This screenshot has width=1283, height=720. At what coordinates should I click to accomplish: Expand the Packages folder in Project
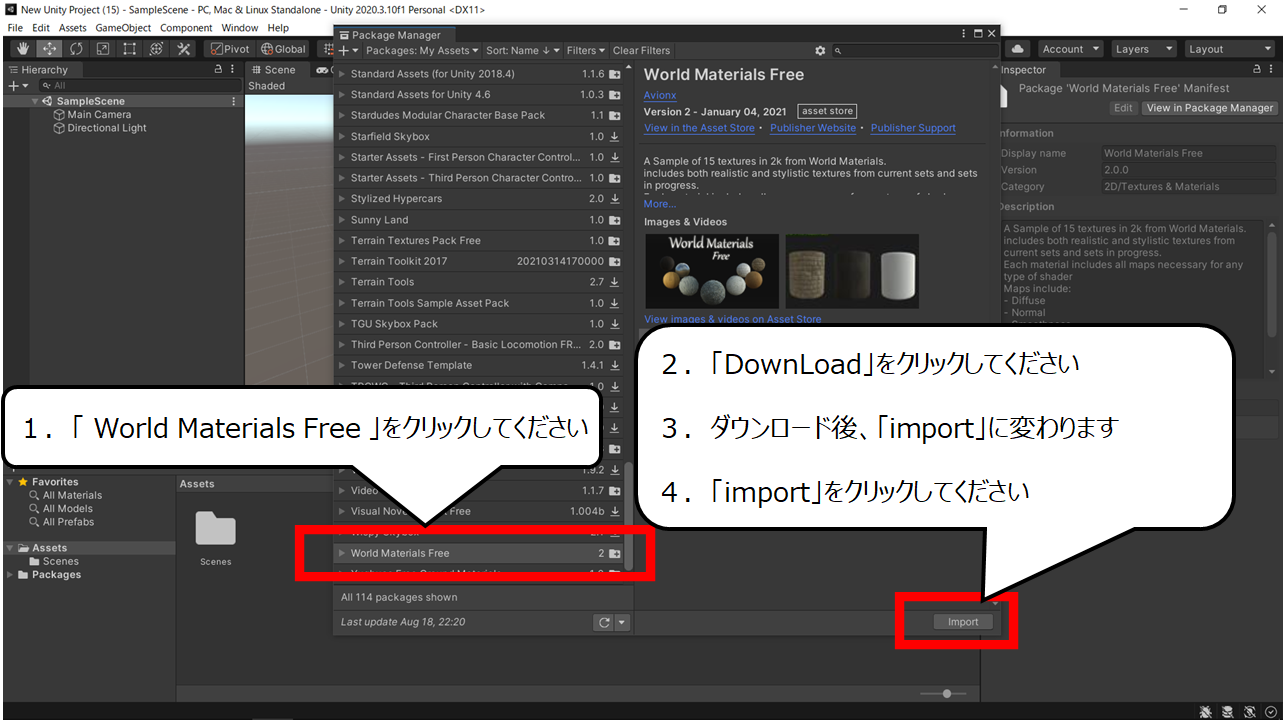[x=11, y=575]
